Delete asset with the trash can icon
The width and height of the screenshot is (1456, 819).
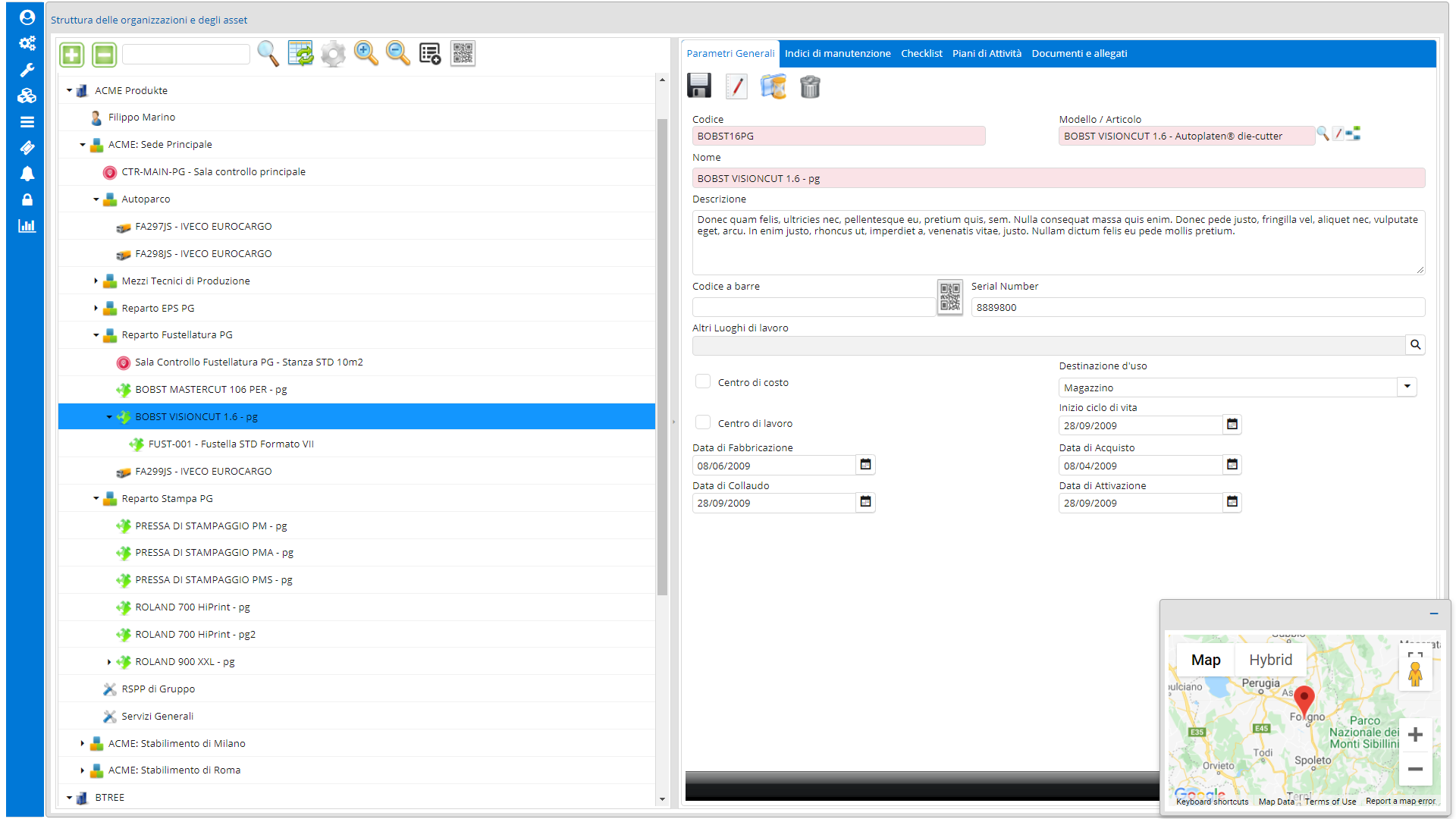[810, 86]
